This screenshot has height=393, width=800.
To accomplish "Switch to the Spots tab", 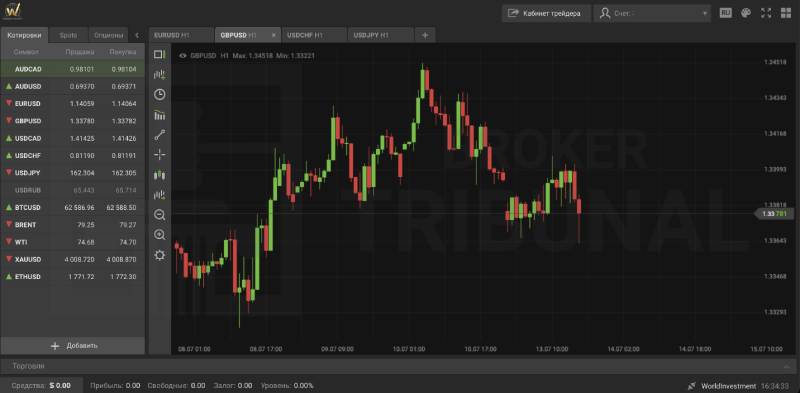I will click(68, 35).
